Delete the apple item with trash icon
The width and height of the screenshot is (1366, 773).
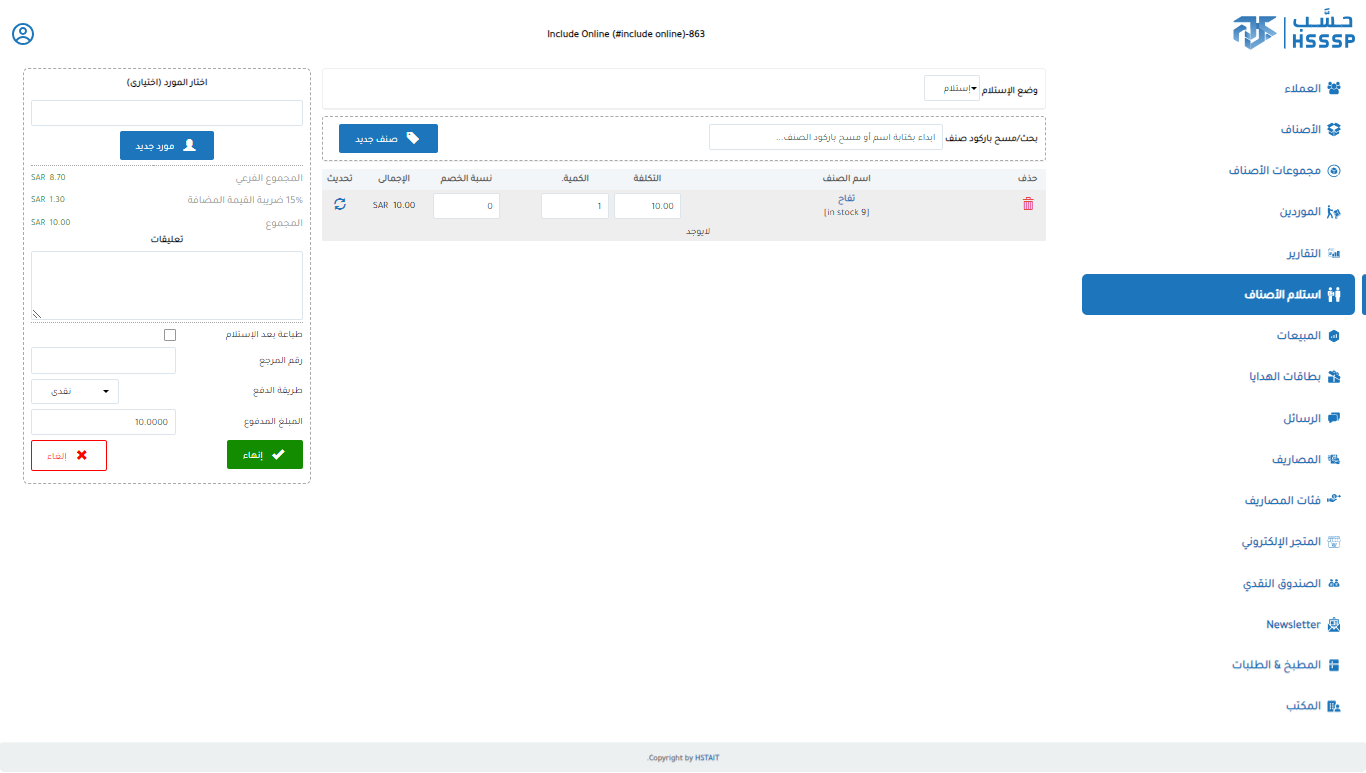1028,204
